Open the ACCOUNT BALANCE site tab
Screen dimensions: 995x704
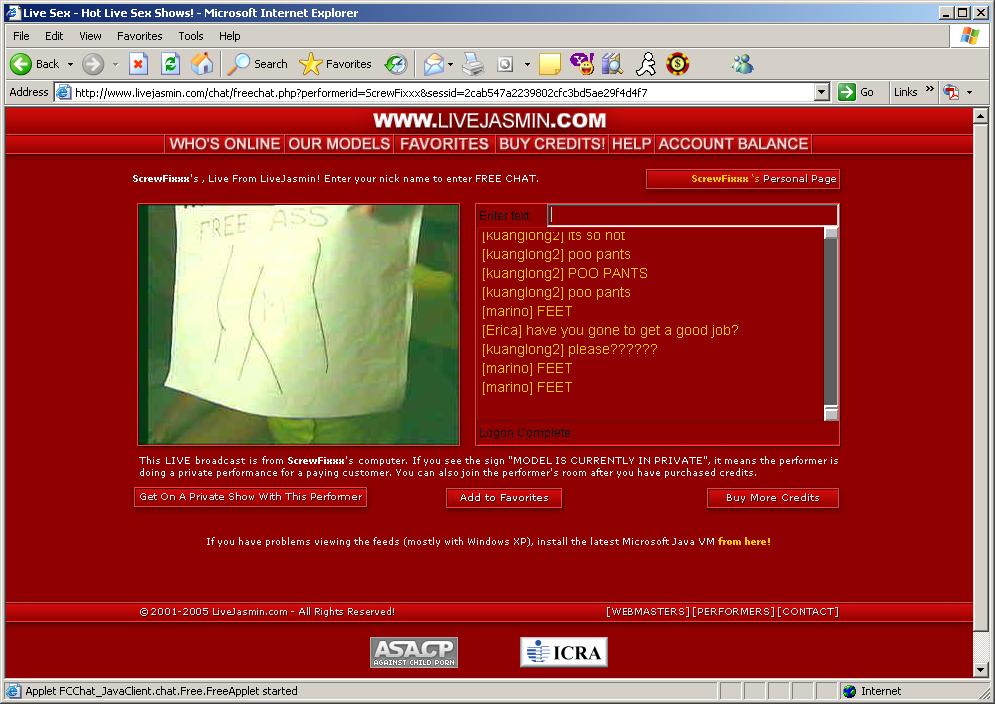pos(734,144)
